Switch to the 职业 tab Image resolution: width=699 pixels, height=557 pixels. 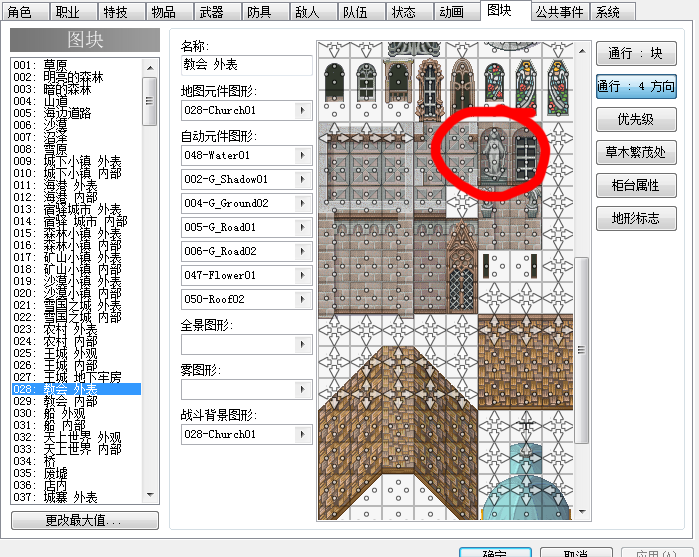click(x=74, y=12)
